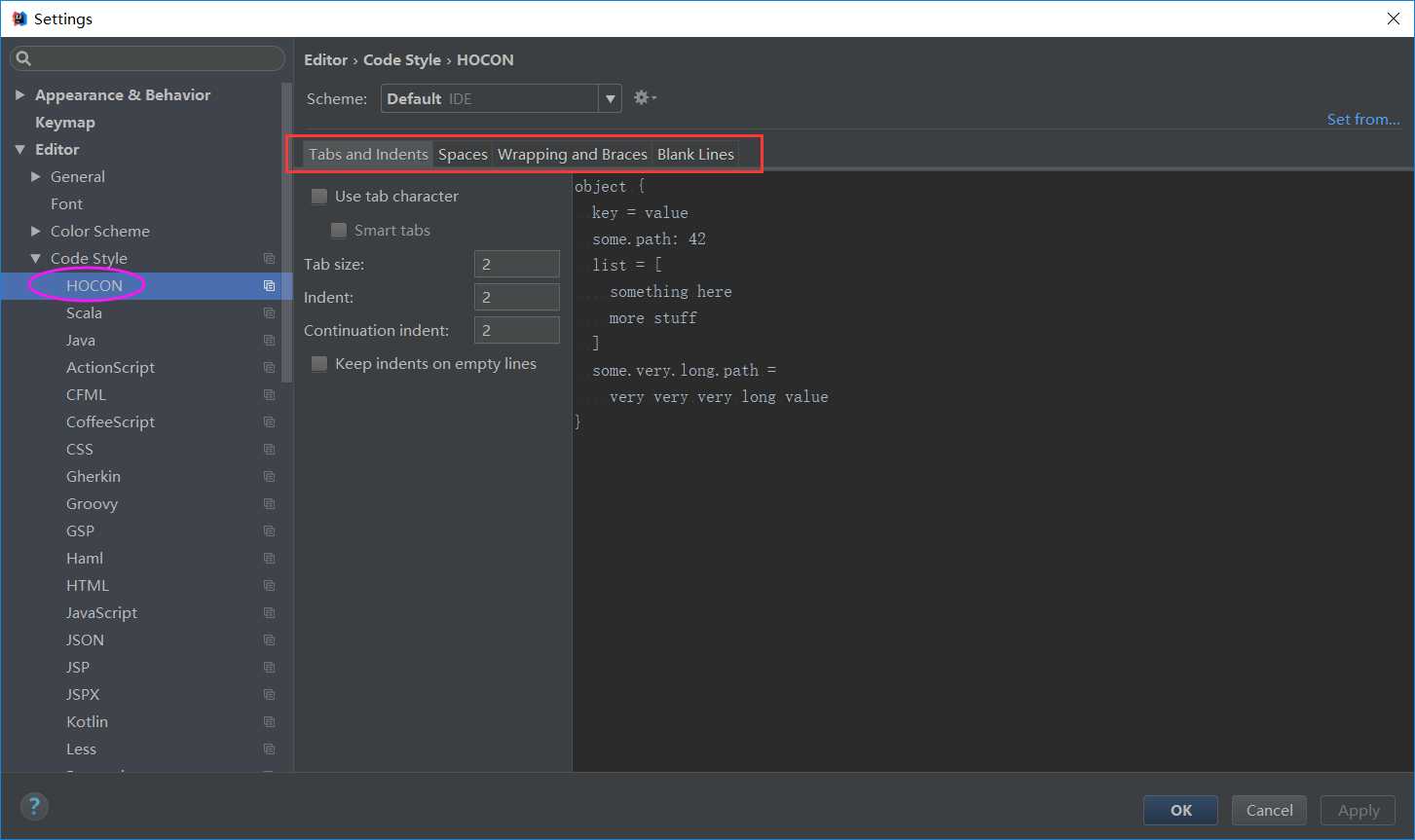Click the IntelliJ icon in title bar
Screen dimensions: 1415x840
[19, 18]
